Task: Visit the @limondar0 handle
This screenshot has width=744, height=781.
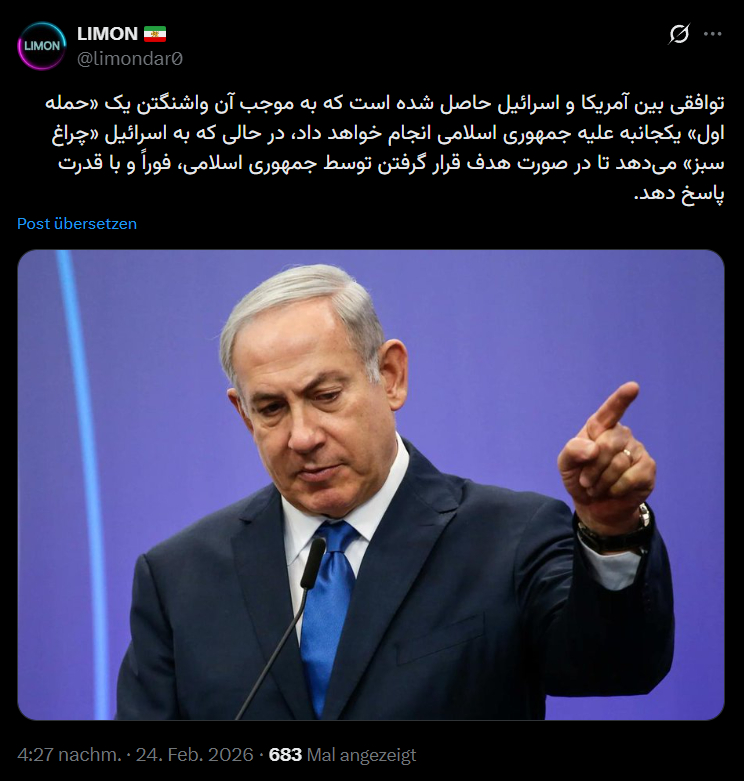Action: (x=130, y=59)
